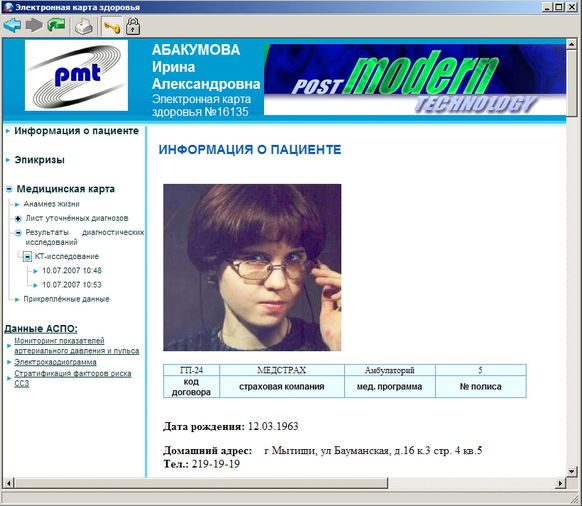This screenshot has width=582, height=506.
Task: Click the green refresh arrow icon
Action: (56, 25)
